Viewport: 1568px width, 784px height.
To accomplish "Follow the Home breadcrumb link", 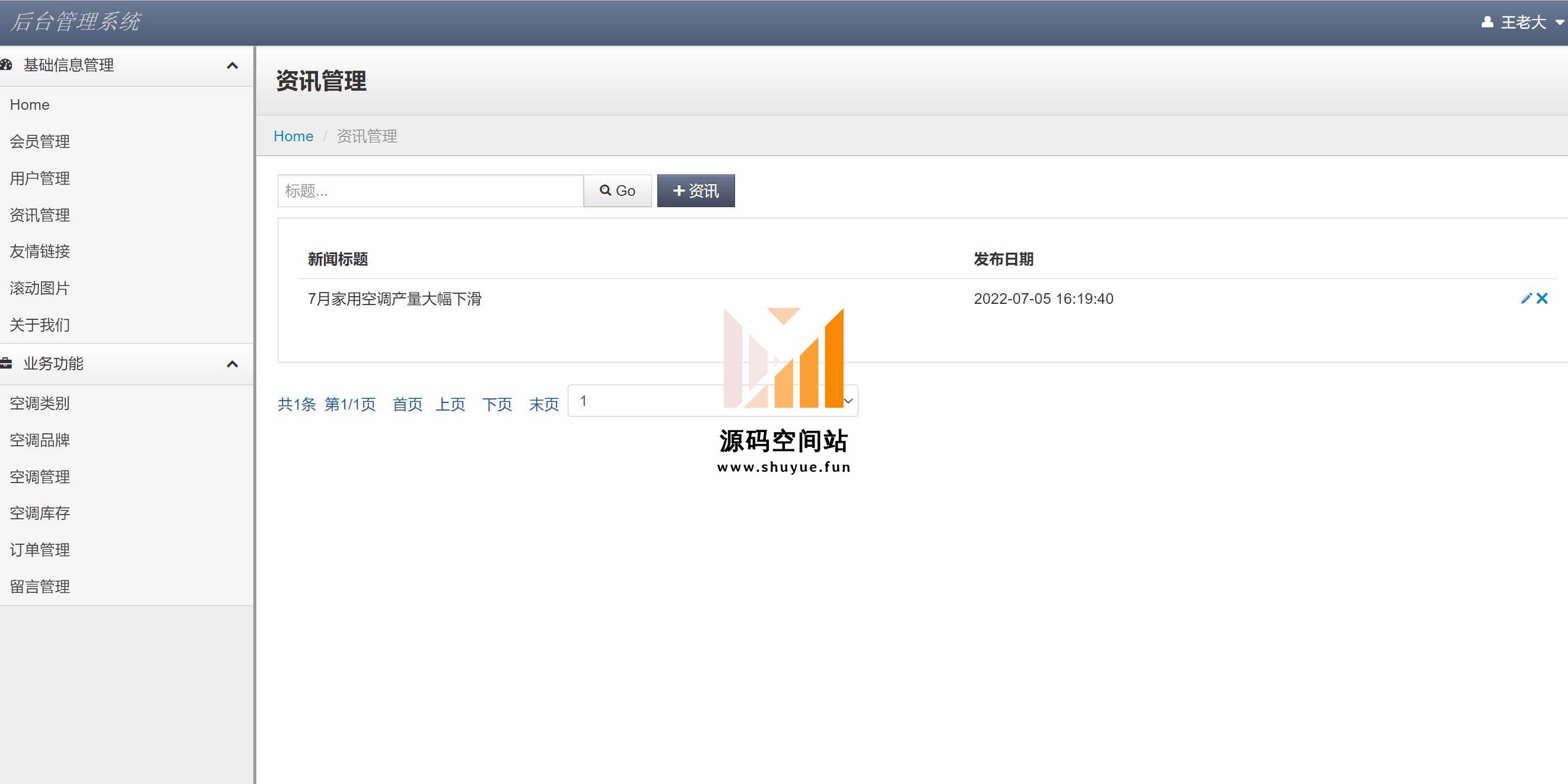I will 294,136.
